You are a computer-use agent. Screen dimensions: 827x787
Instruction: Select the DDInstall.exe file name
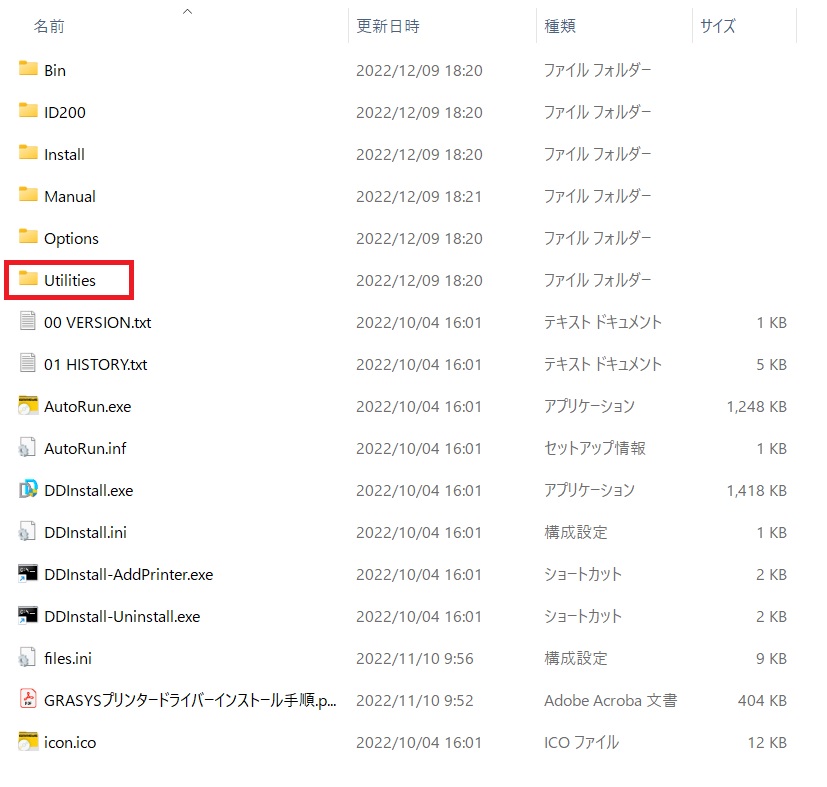point(89,491)
